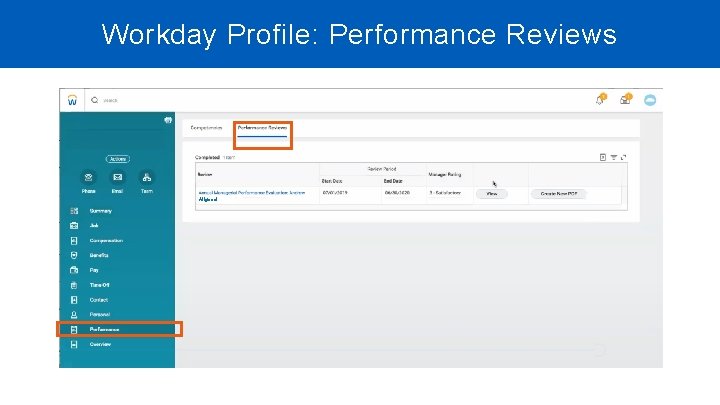
Task: Click the expand table fullscreen icon
Action: coord(623,157)
